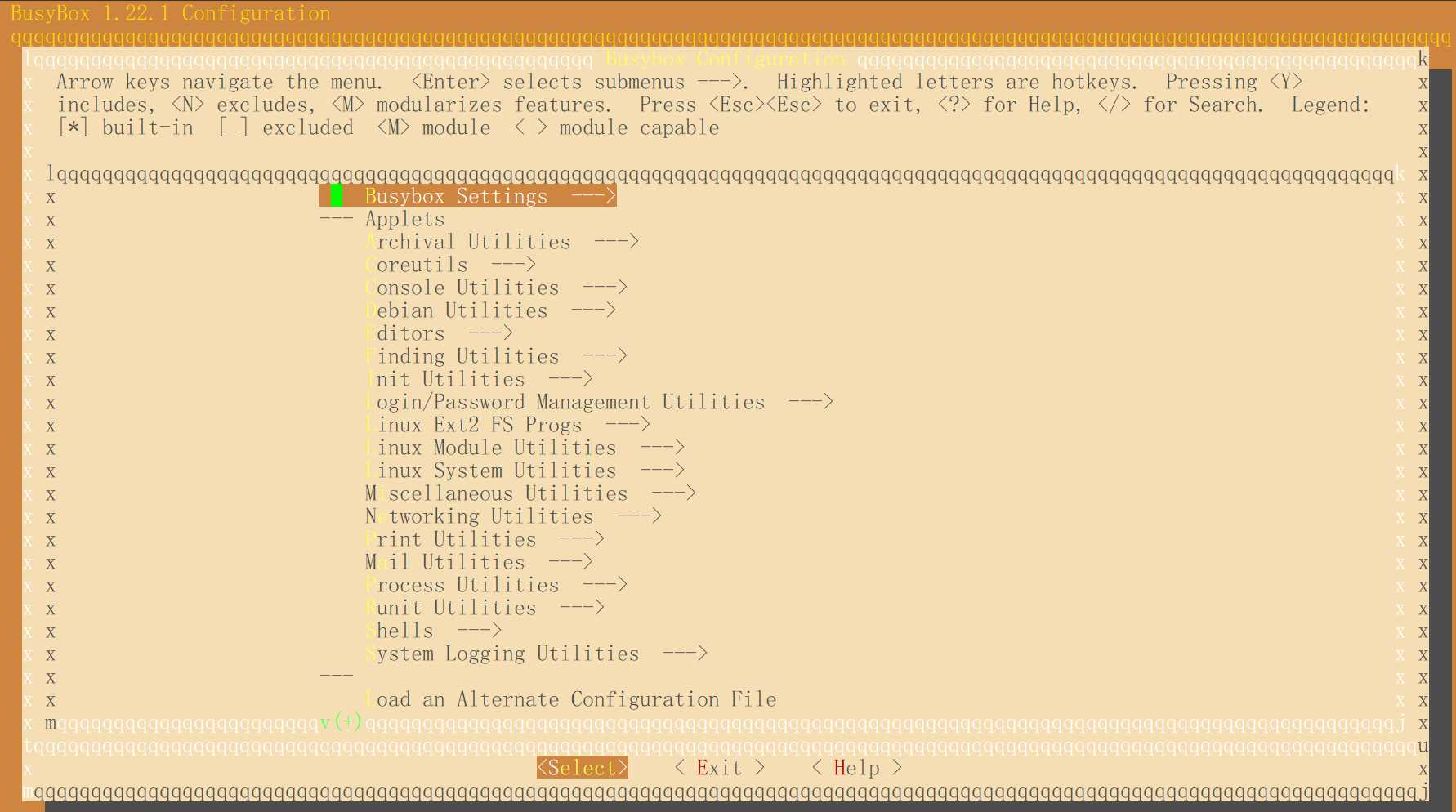The width and height of the screenshot is (1456, 812).
Task: Open Process Utilities submenu
Action: pyautogui.click(x=496, y=585)
